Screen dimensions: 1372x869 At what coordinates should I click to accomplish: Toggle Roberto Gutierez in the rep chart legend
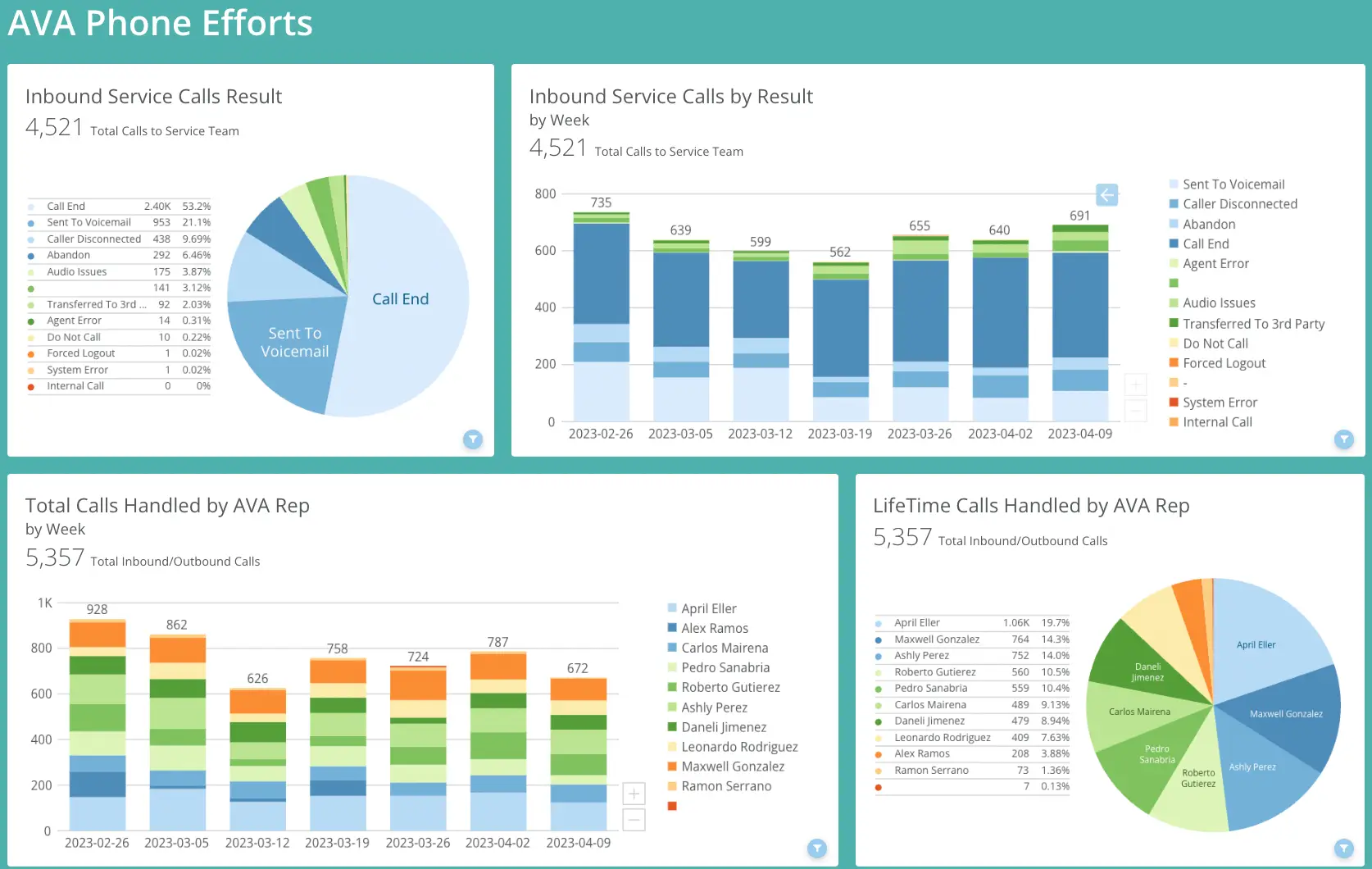[x=724, y=687]
